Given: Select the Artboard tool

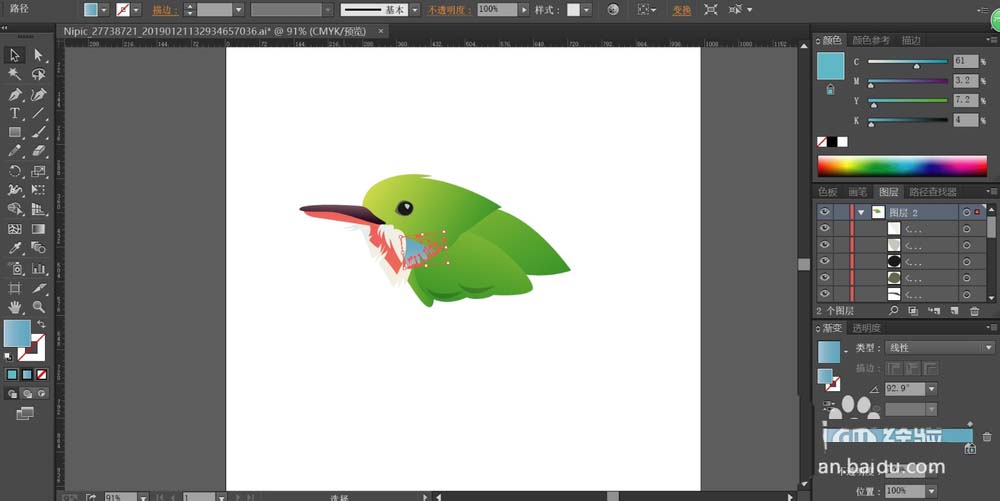Looking at the screenshot, I should click(x=15, y=288).
